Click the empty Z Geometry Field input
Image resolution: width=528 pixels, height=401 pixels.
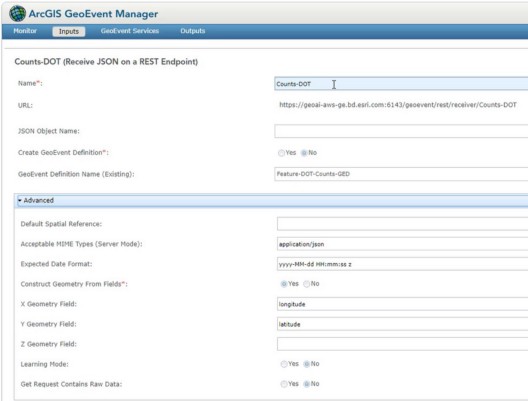tap(402, 344)
